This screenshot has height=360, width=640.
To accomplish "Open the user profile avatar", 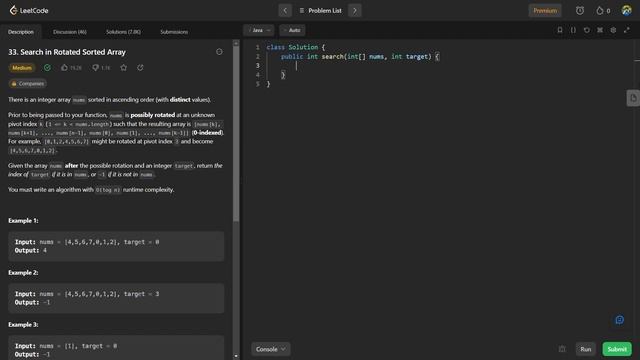I will tap(627, 10).
